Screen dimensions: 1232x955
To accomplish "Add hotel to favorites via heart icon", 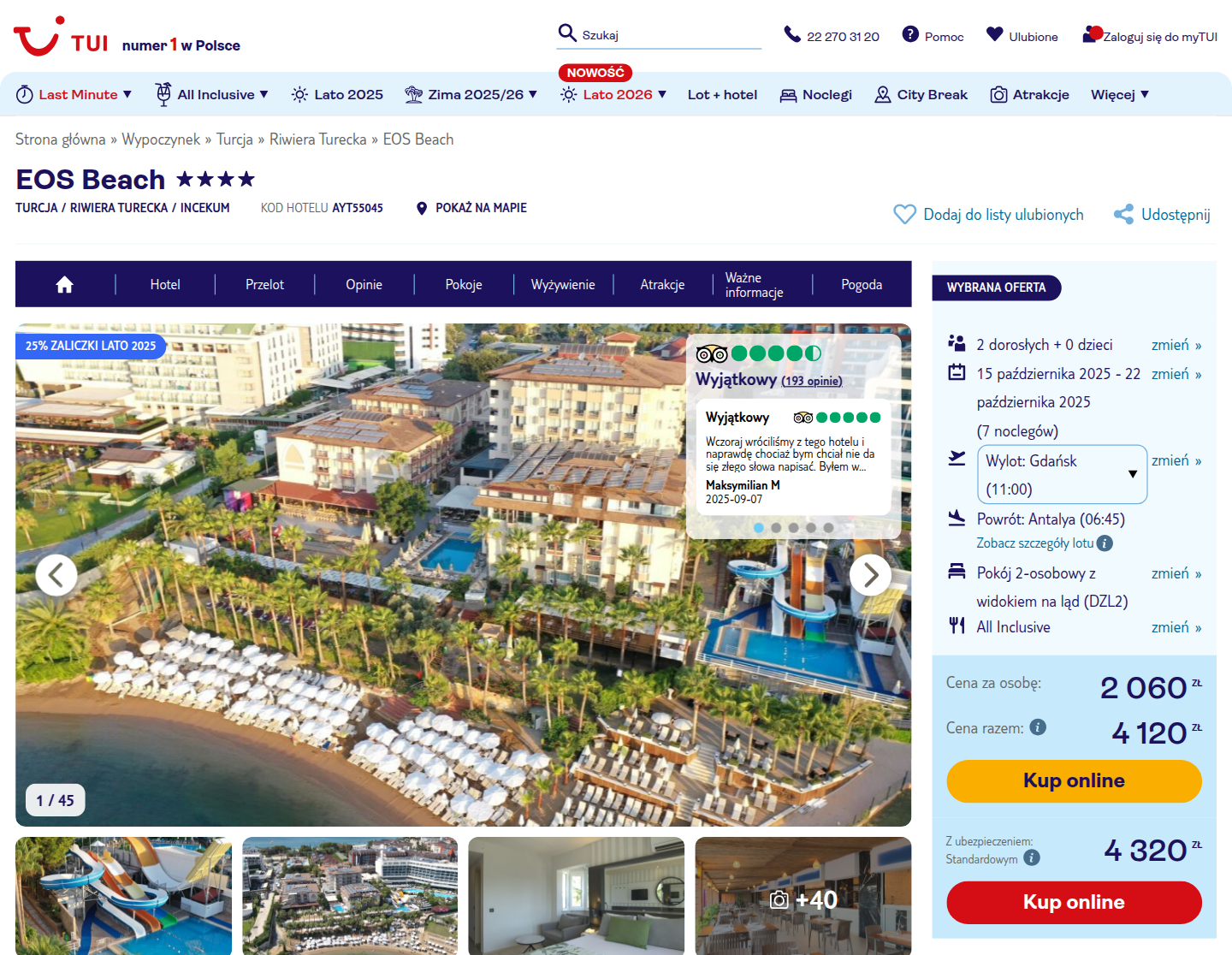I will point(904,215).
